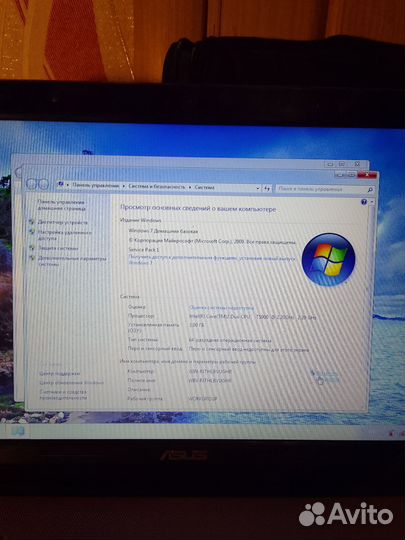The height and width of the screenshot is (540, 405).
Task: Click the Windows logo image
Action: click(x=328, y=260)
